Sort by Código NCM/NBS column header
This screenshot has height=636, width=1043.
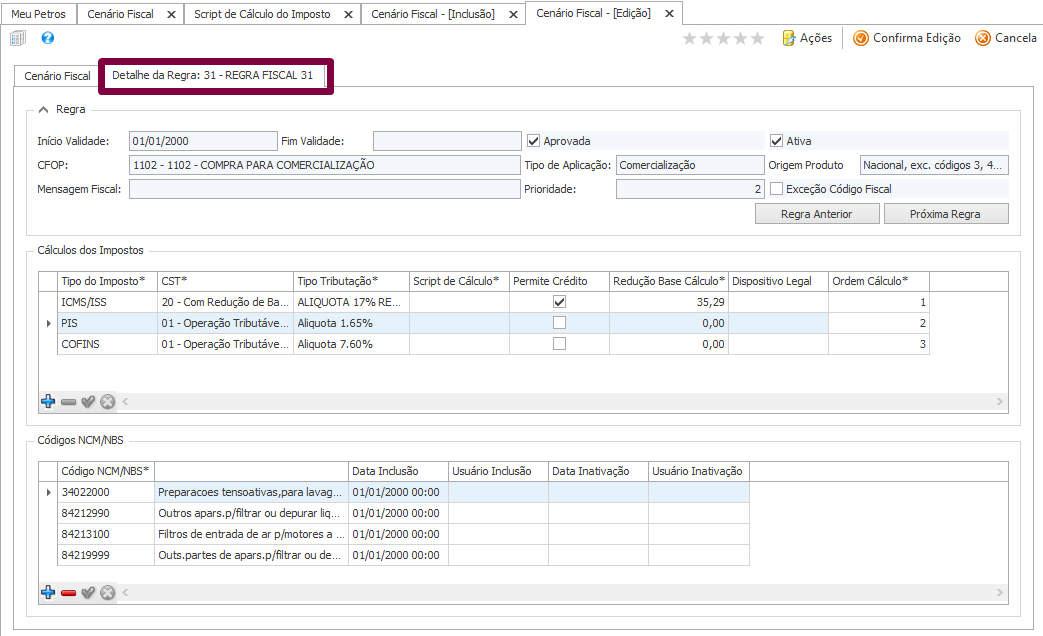click(106, 471)
